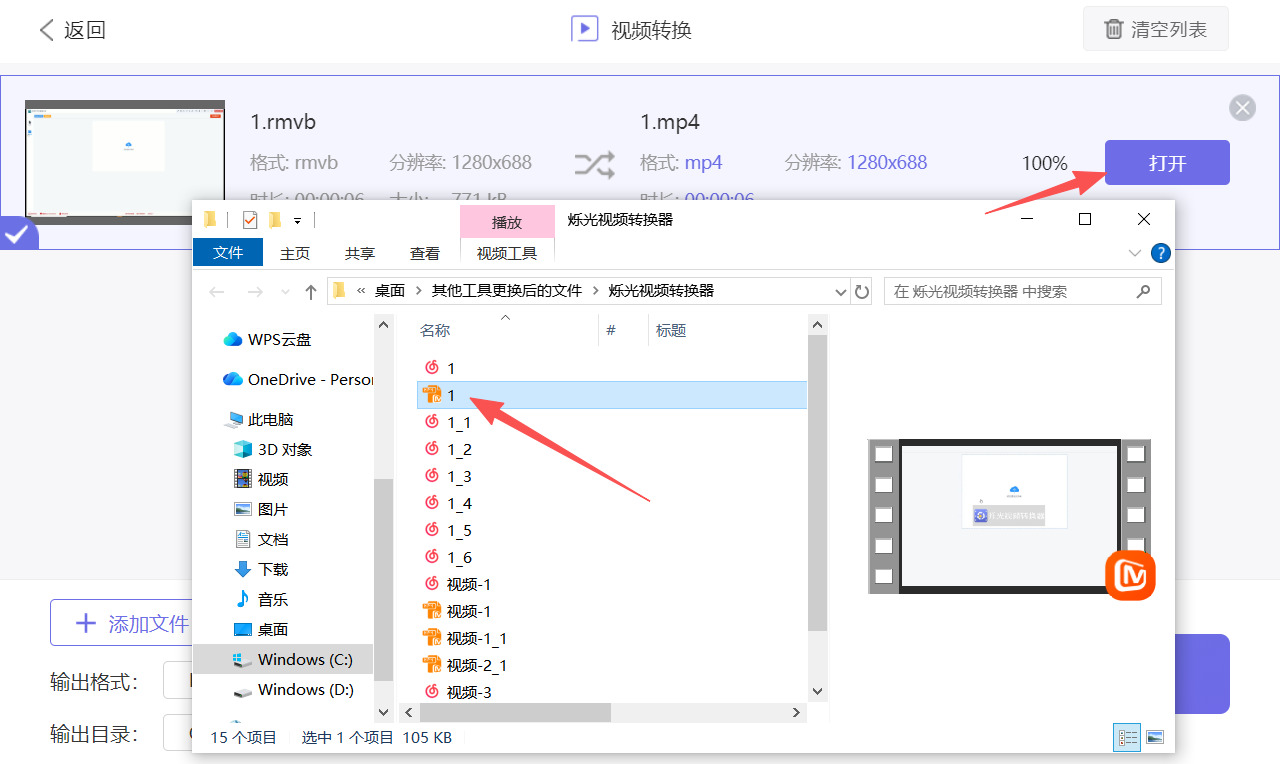Click the file list horizontal scrollbar right arrow

tap(797, 713)
